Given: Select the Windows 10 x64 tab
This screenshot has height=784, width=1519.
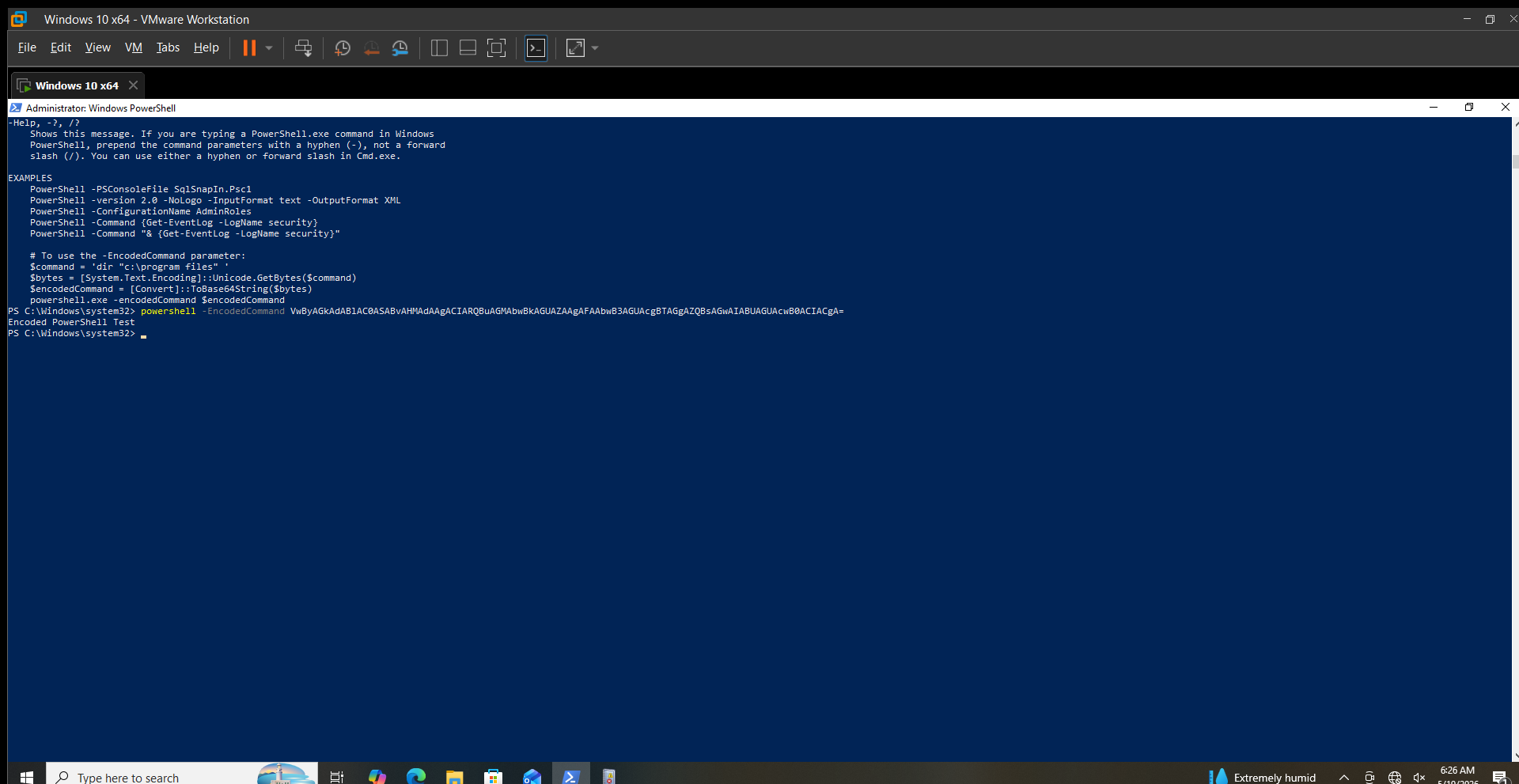Looking at the screenshot, I should 77,85.
